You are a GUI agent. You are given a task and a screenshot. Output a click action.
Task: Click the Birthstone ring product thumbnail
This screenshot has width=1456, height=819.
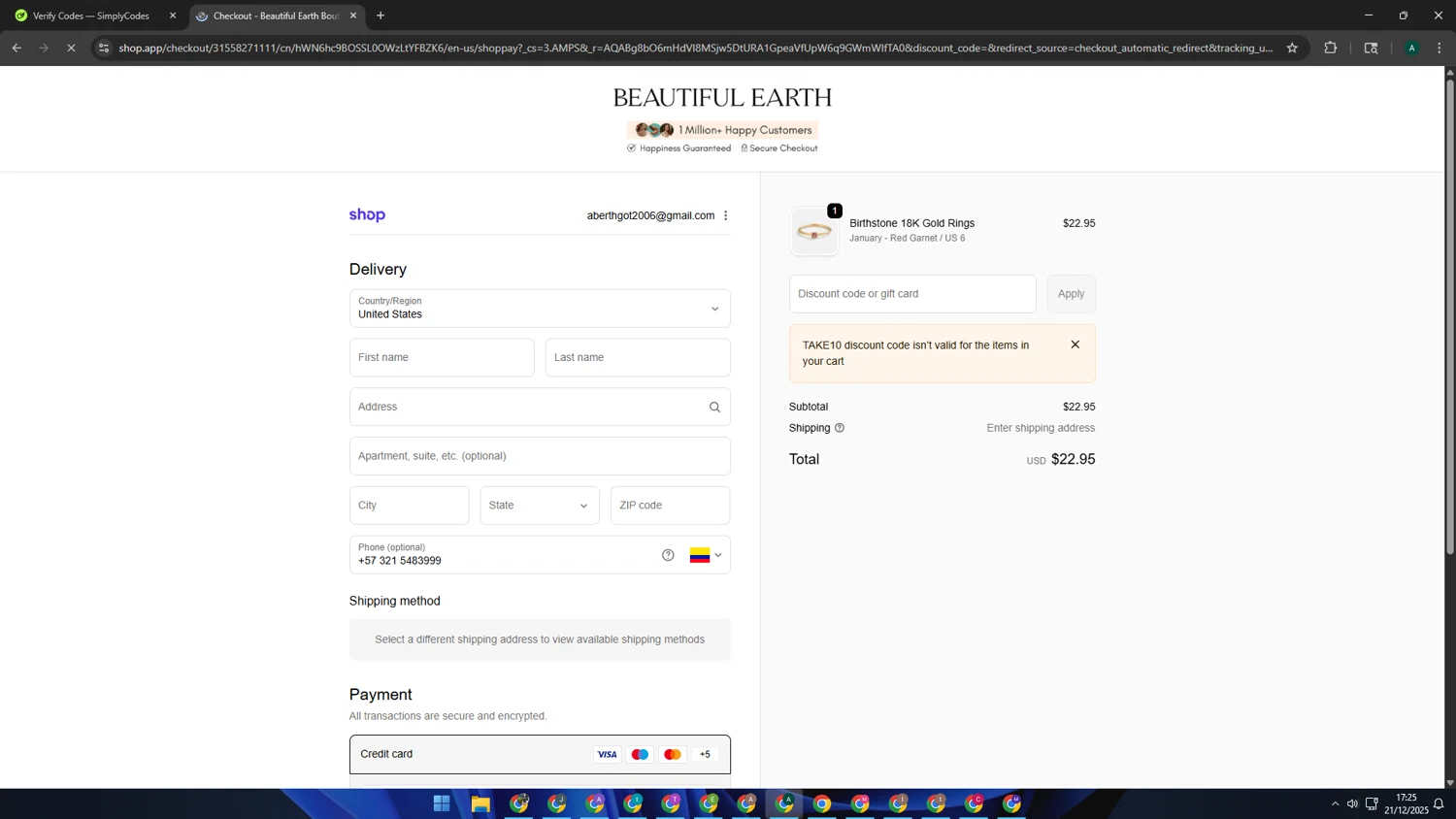pyautogui.click(x=814, y=231)
